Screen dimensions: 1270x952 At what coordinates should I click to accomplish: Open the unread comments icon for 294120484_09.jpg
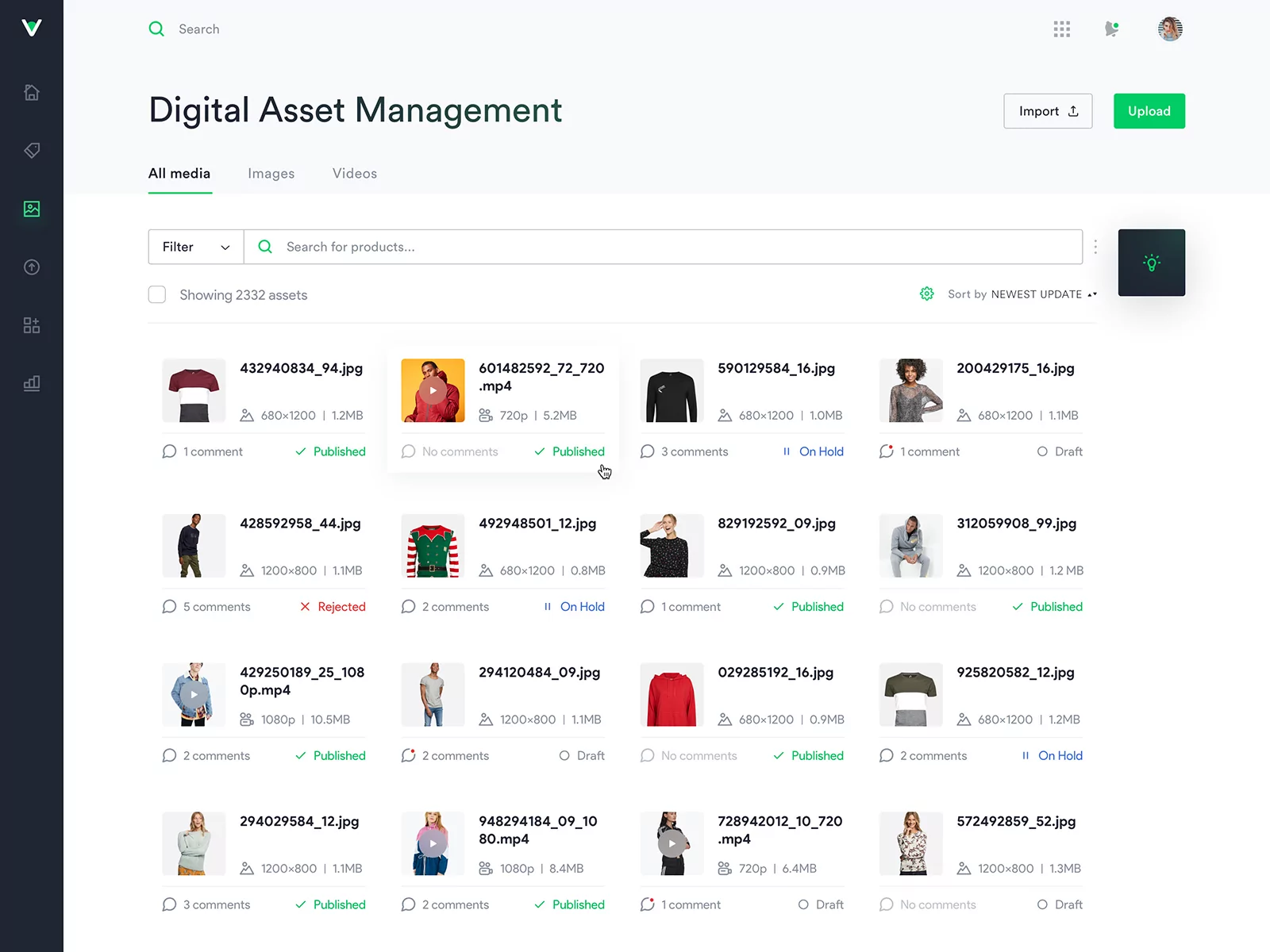pos(408,756)
